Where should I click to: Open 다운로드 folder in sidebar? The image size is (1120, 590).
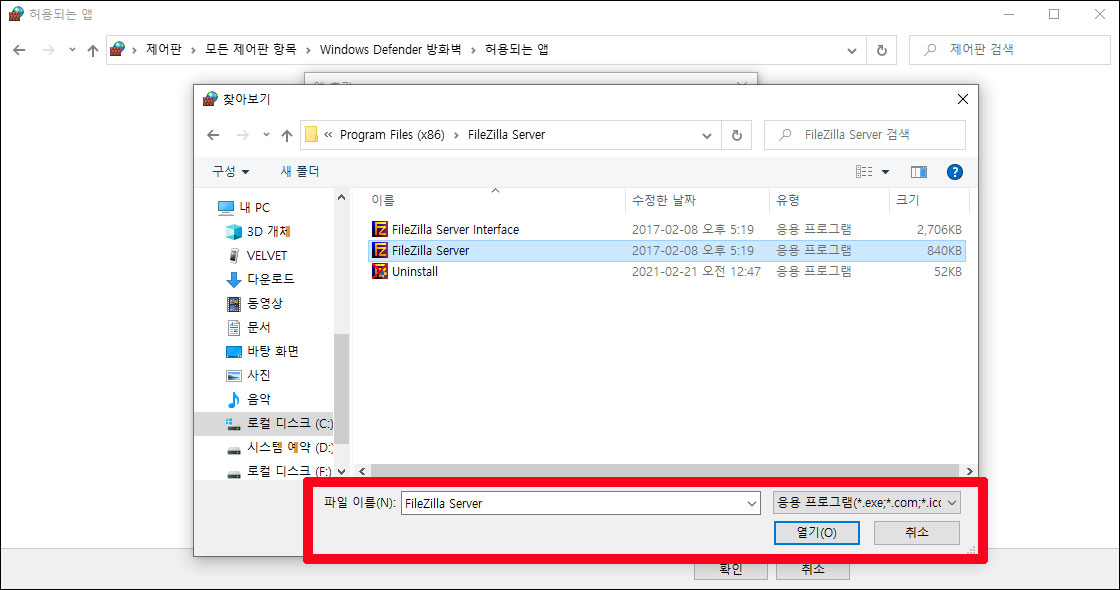click(260, 279)
